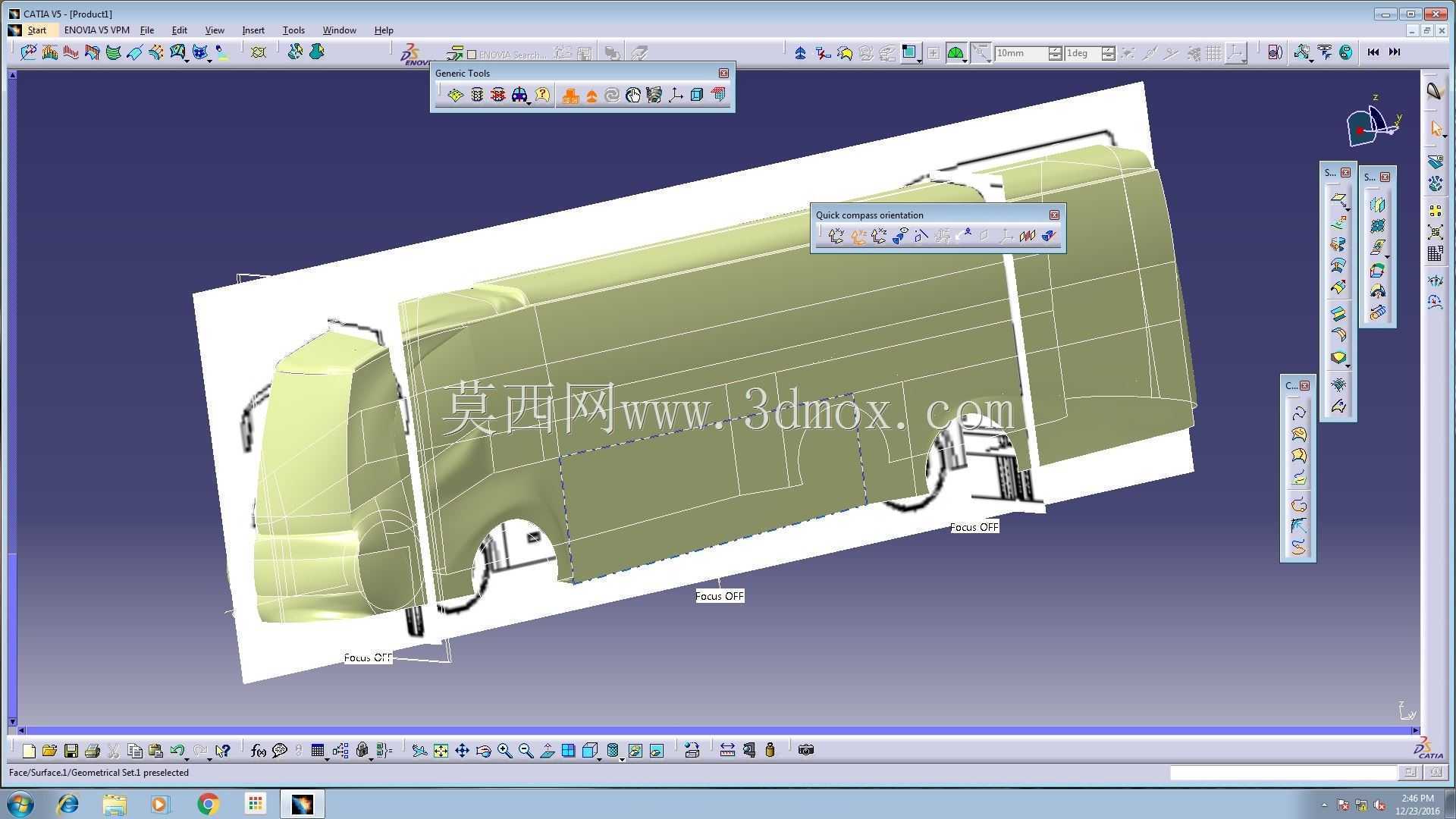Open the ENOVIA V5 VPM menu
The height and width of the screenshot is (819, 1456).
coord(96,30)
